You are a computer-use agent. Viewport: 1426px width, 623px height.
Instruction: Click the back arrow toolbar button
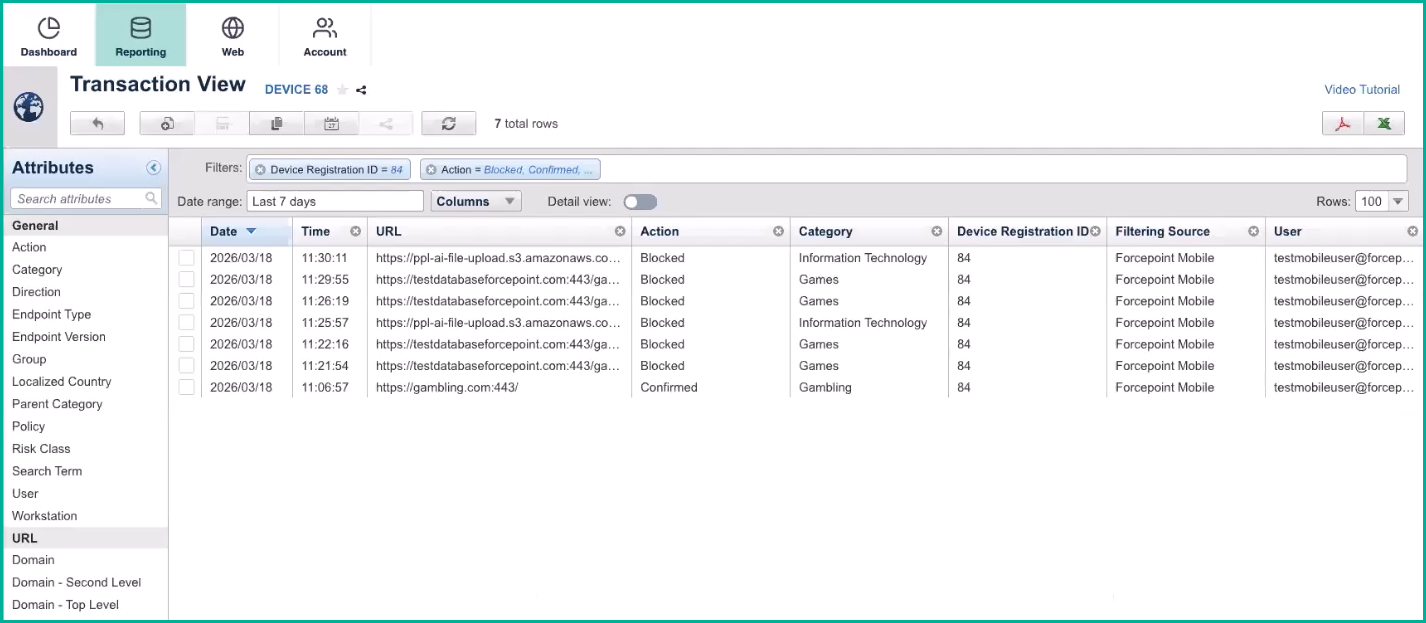[x=97, y=124]
